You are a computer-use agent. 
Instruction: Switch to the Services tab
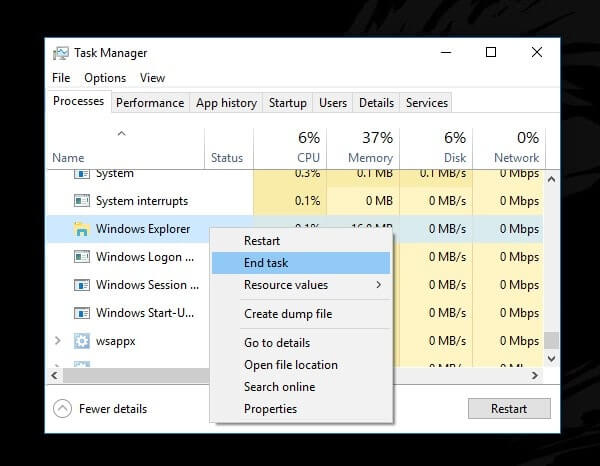coord(427,103)
